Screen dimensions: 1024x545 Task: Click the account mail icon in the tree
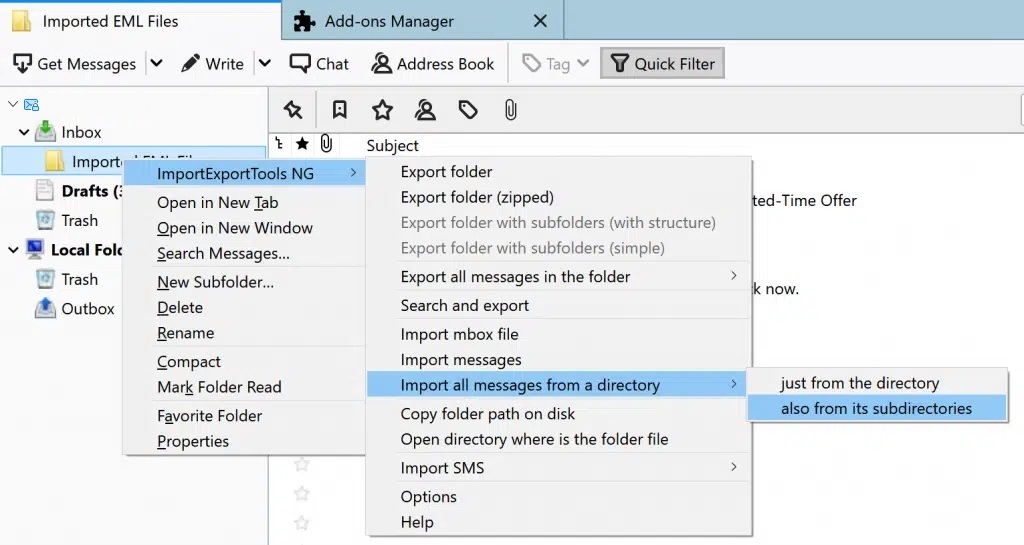click(x=31, y=104)
